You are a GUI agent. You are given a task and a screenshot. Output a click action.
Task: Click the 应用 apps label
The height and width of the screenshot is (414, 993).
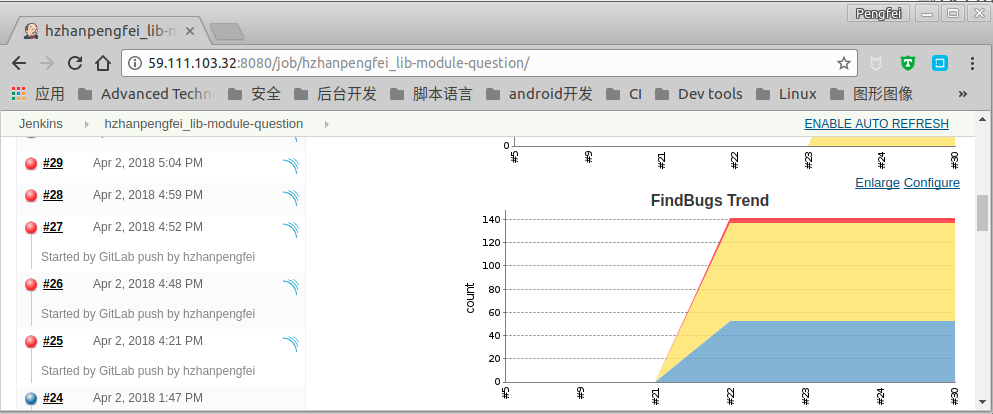(49, 94)
